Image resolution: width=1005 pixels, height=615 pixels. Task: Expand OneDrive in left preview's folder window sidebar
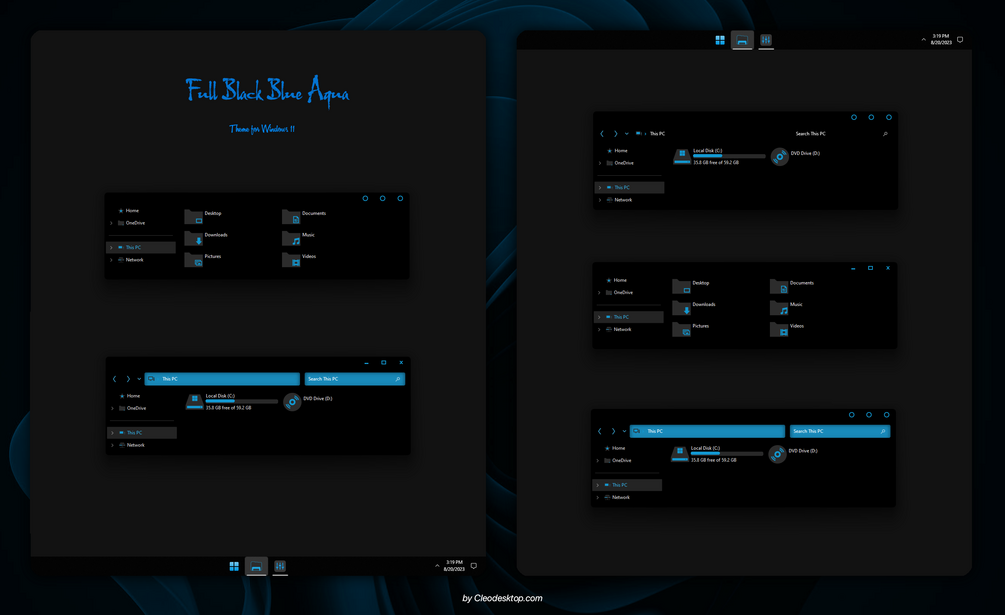click(112, 223)
